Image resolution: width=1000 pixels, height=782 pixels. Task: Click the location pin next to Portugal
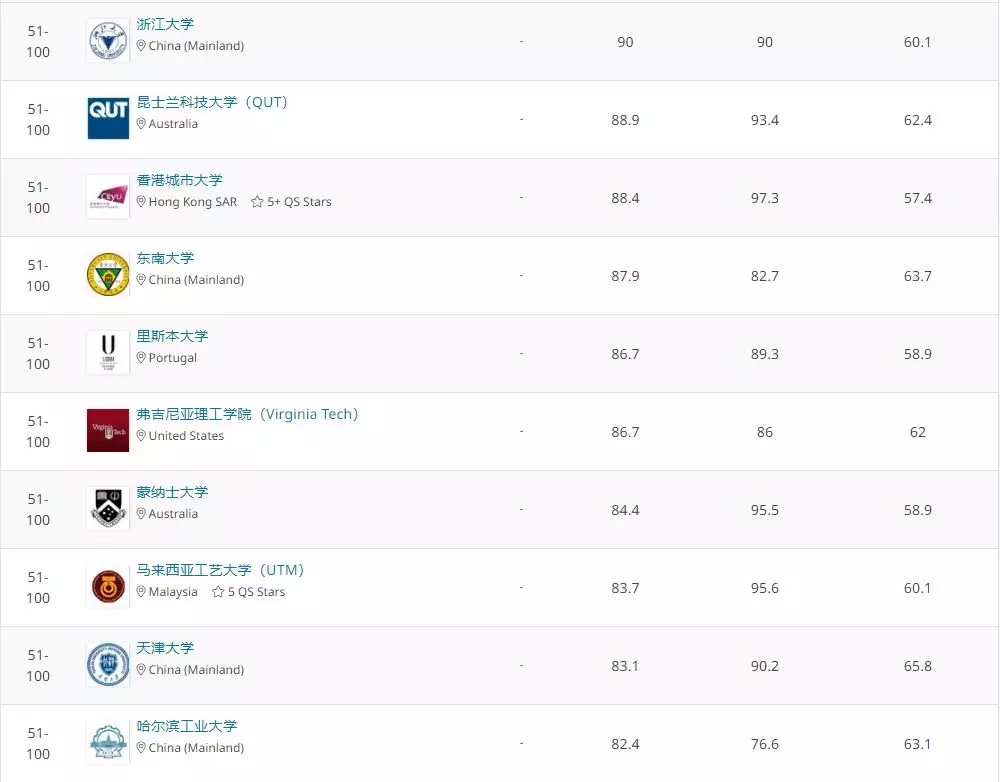point(140,358)
